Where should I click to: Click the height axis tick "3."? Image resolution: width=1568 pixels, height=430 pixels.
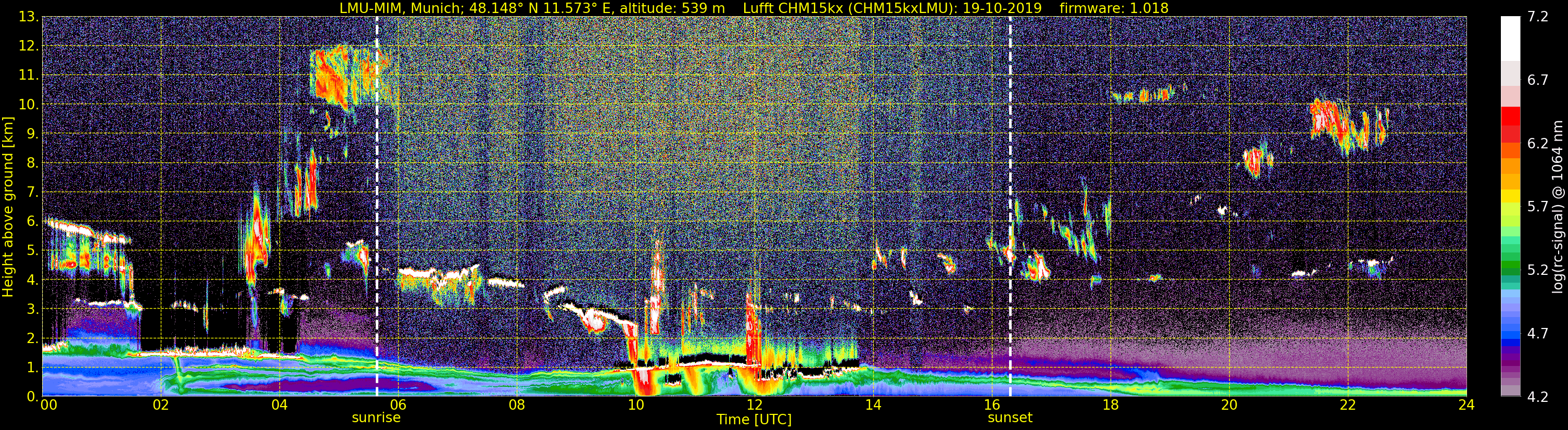[33, 309]
